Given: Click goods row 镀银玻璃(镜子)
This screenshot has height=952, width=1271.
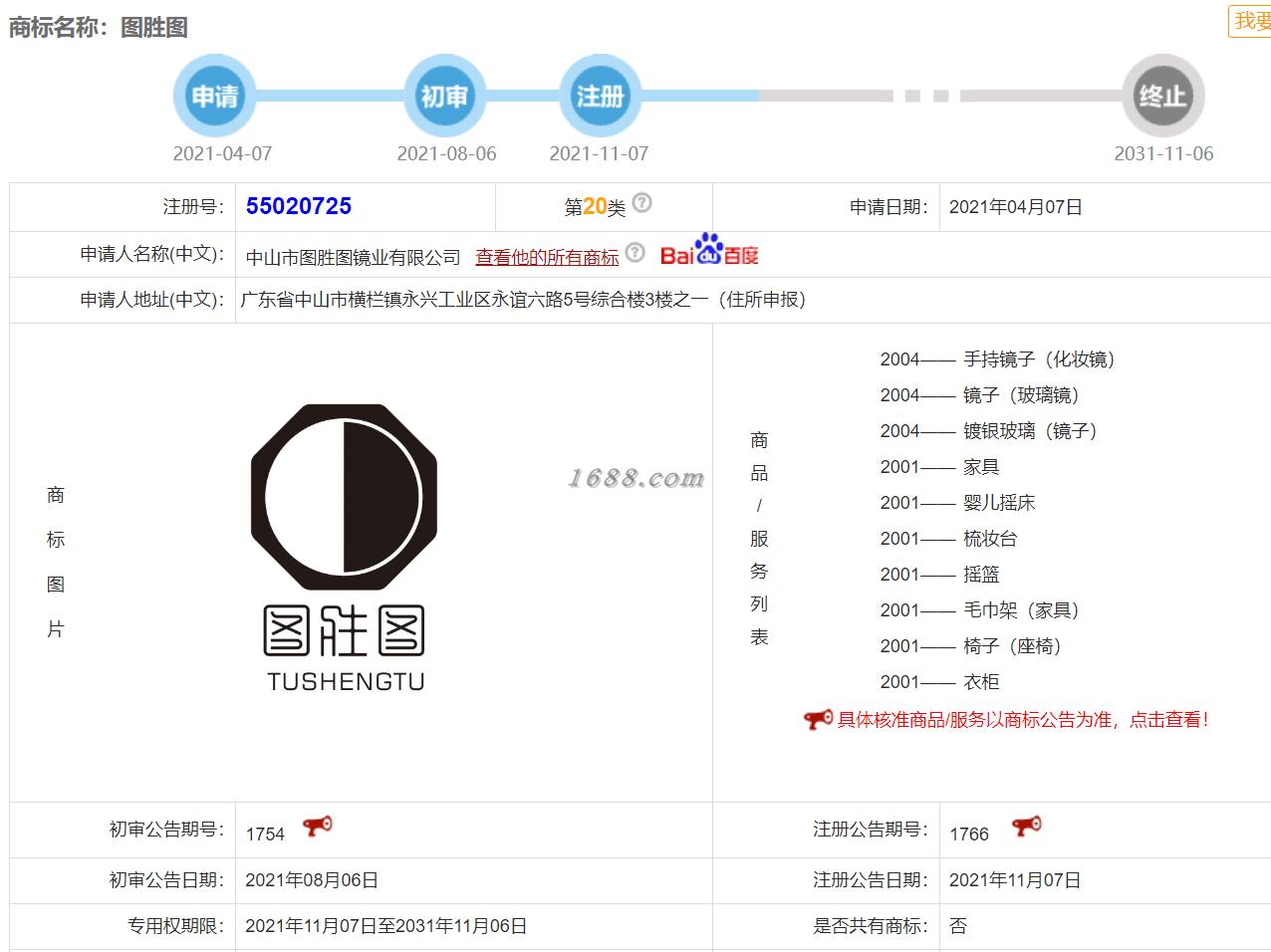Looking at the screenshot, I should (988, 431).
